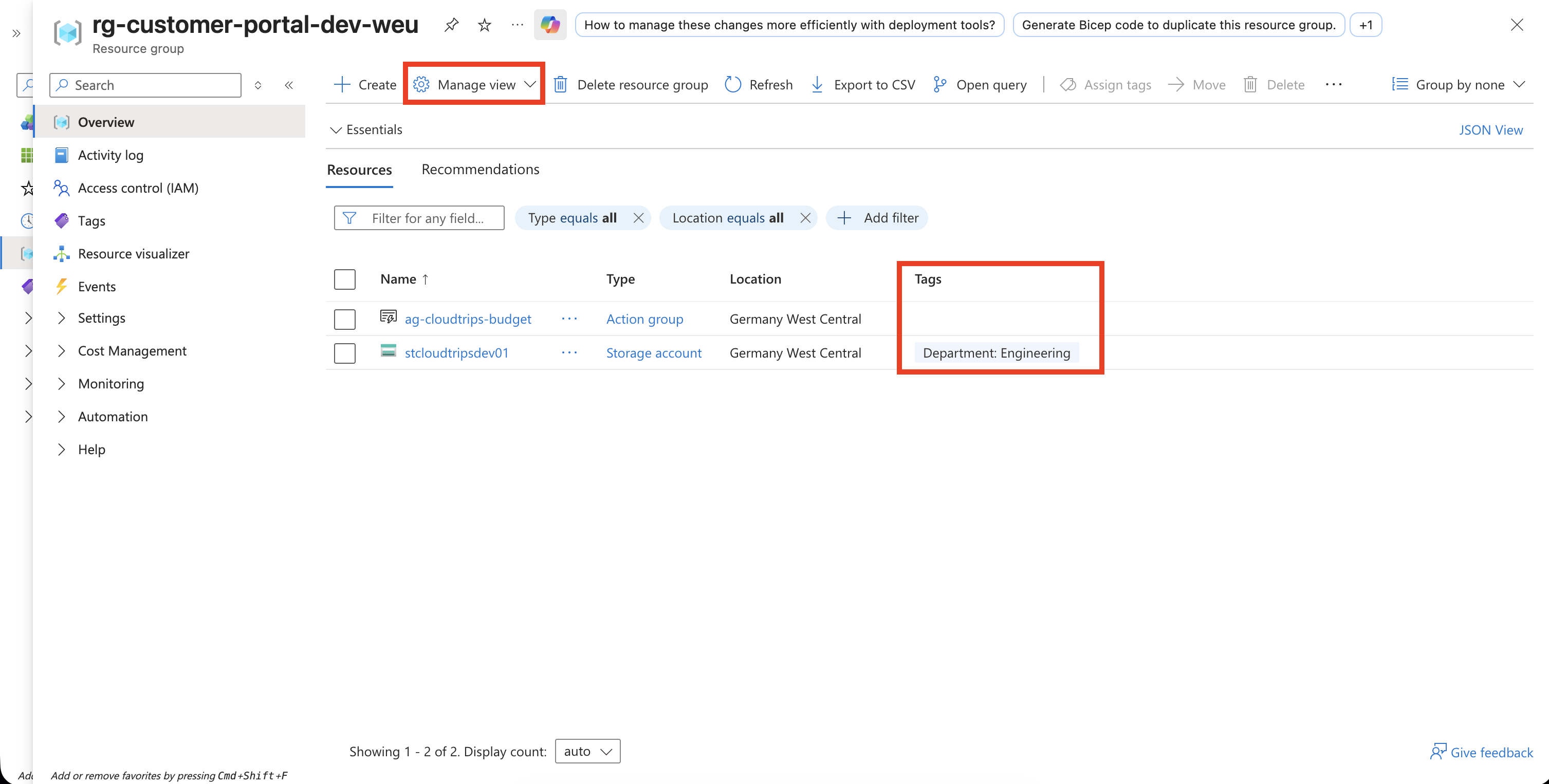Sort by Tags column header

[x=928, y=279]
